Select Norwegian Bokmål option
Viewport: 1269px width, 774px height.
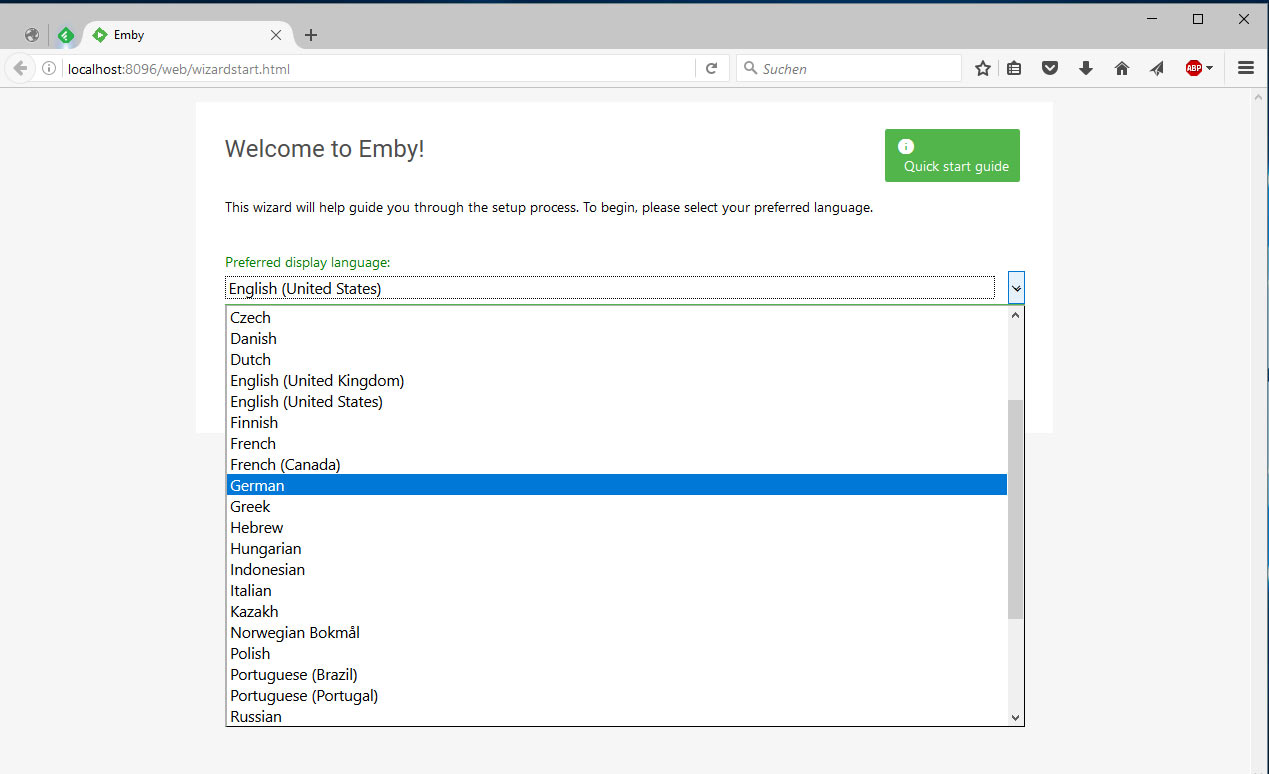617,632
